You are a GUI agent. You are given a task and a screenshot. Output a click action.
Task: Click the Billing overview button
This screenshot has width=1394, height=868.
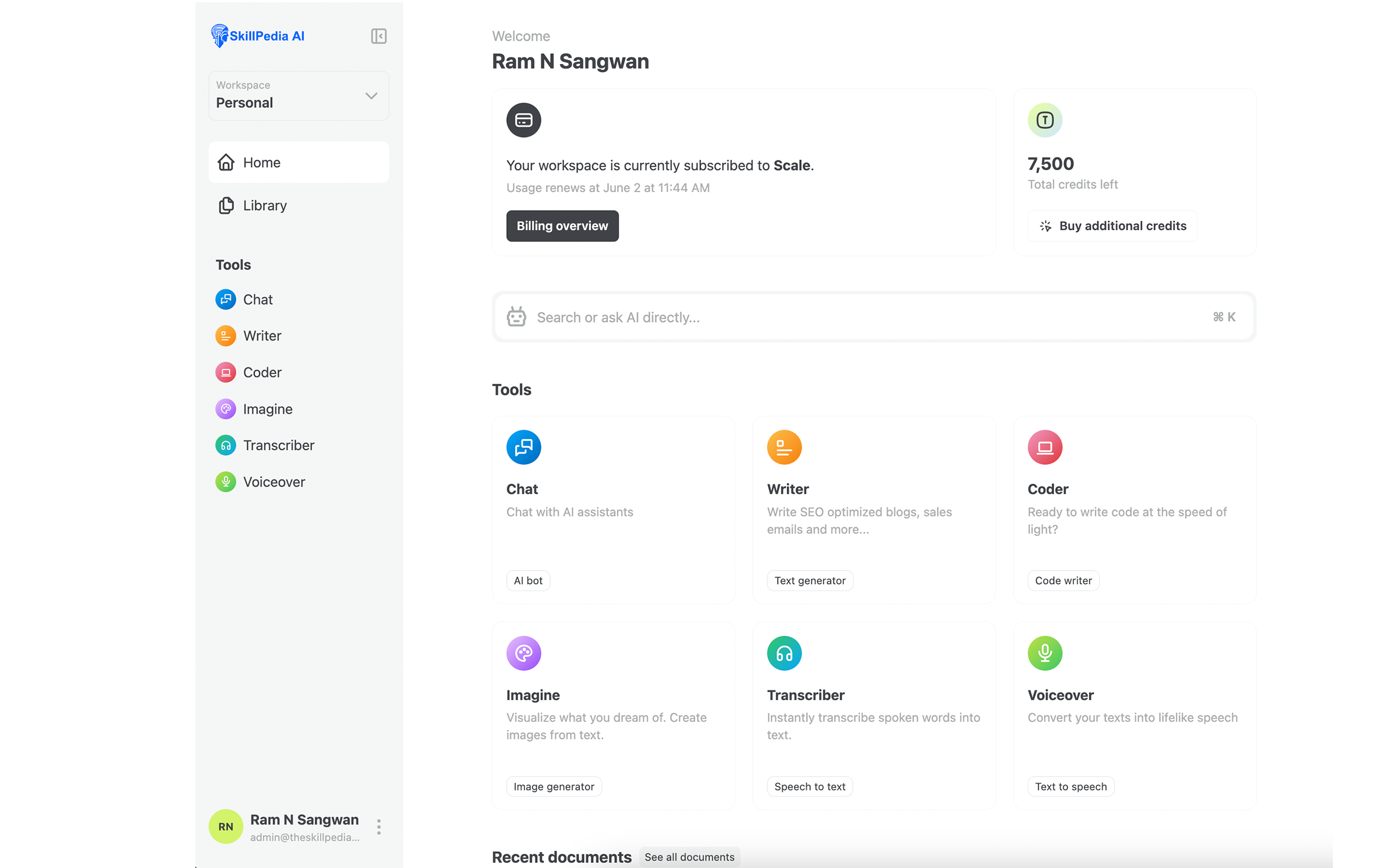[562, 225]
